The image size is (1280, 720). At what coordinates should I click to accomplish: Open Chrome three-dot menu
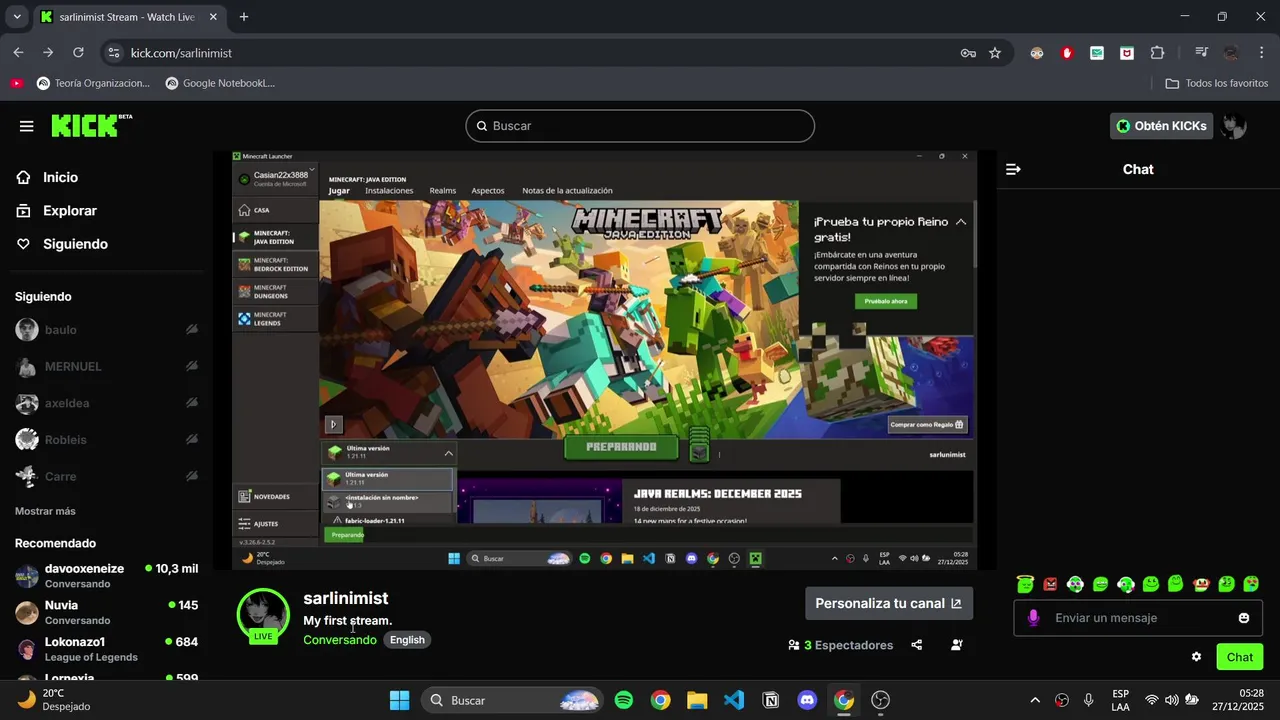click(1261, 53)
